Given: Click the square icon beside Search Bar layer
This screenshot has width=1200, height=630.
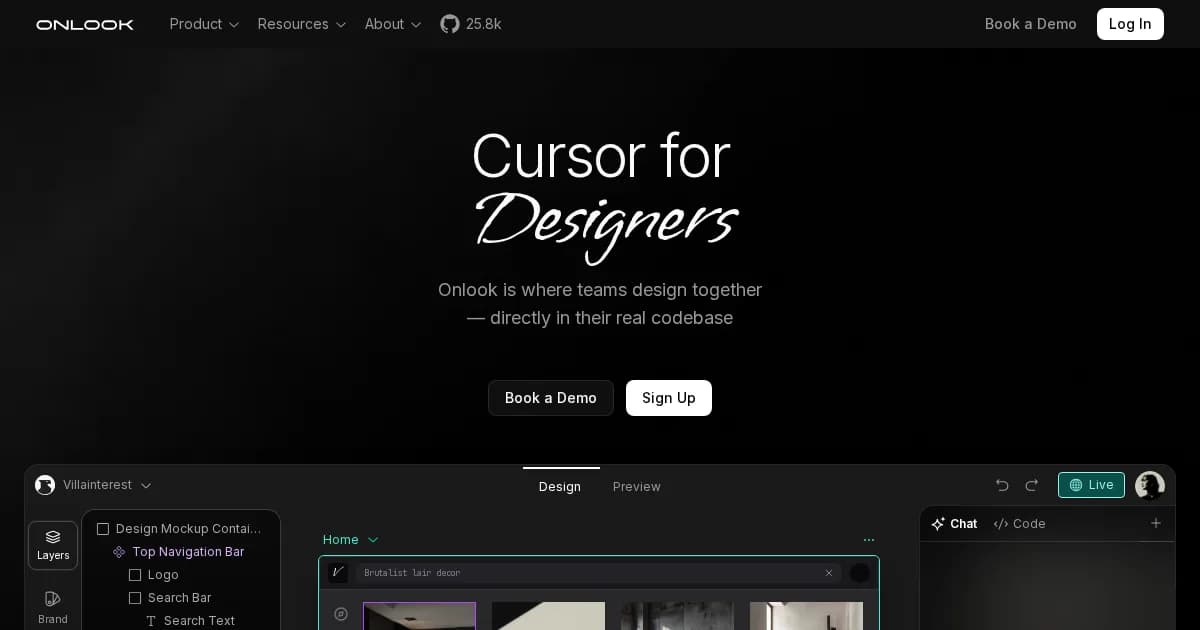Looking at the screenshot, I should coord(135,598).
